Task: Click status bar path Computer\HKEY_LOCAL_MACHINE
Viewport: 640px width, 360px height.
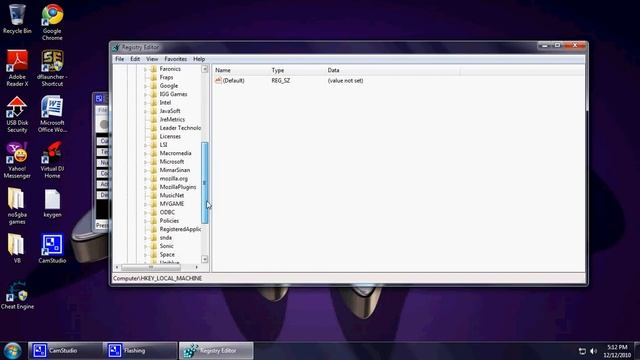Action: tap(158, 278)
